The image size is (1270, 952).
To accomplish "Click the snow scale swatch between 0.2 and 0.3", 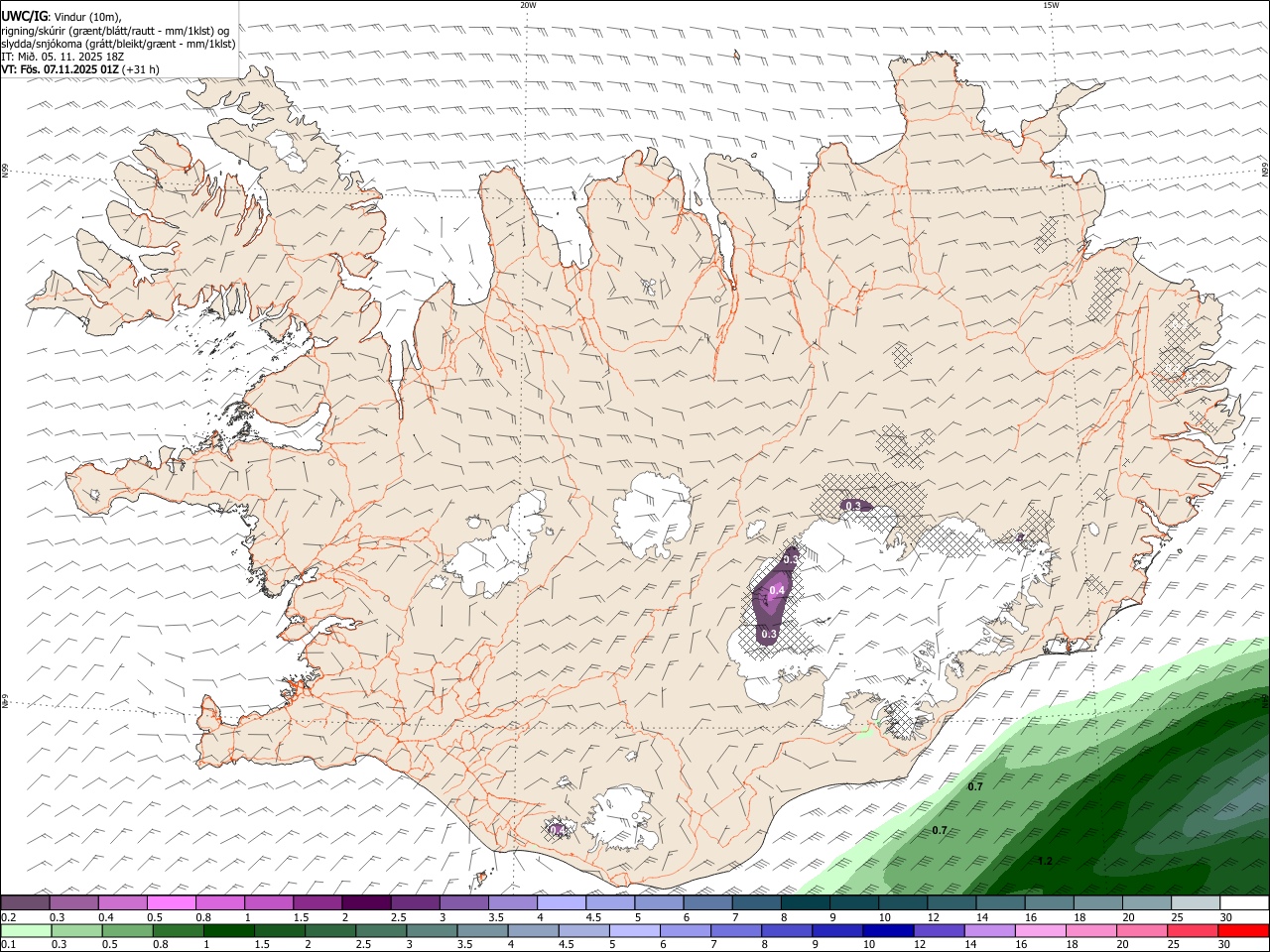I will [x=25, y=902].
